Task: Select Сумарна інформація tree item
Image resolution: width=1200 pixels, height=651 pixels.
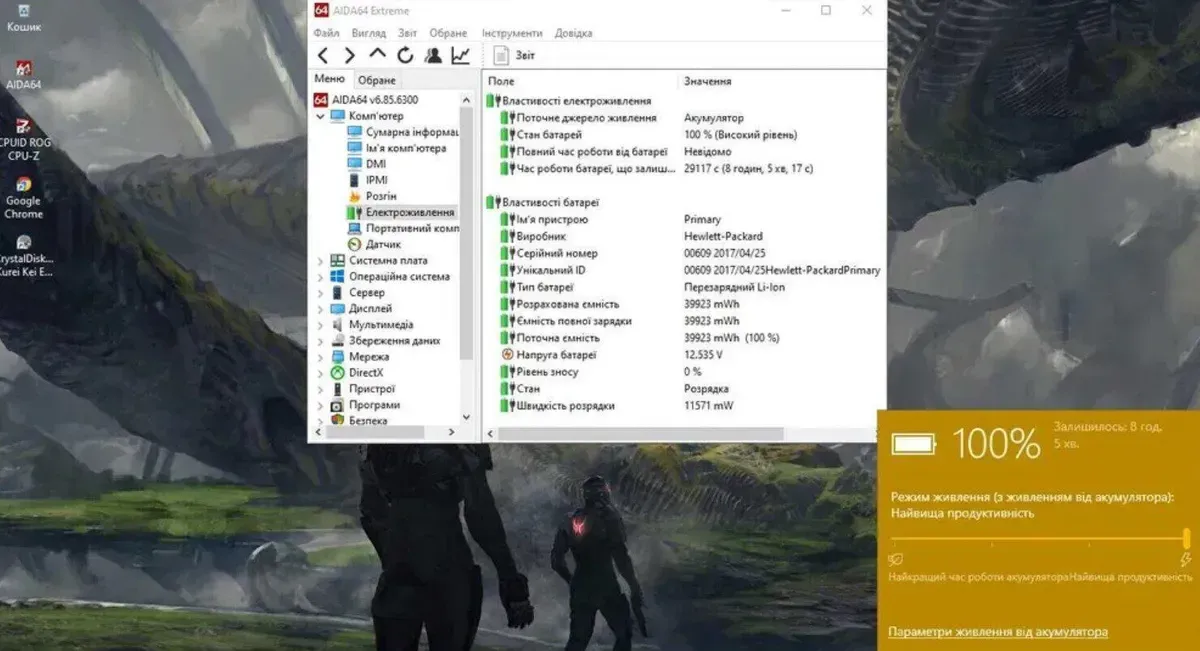Action: click(411, 132)
